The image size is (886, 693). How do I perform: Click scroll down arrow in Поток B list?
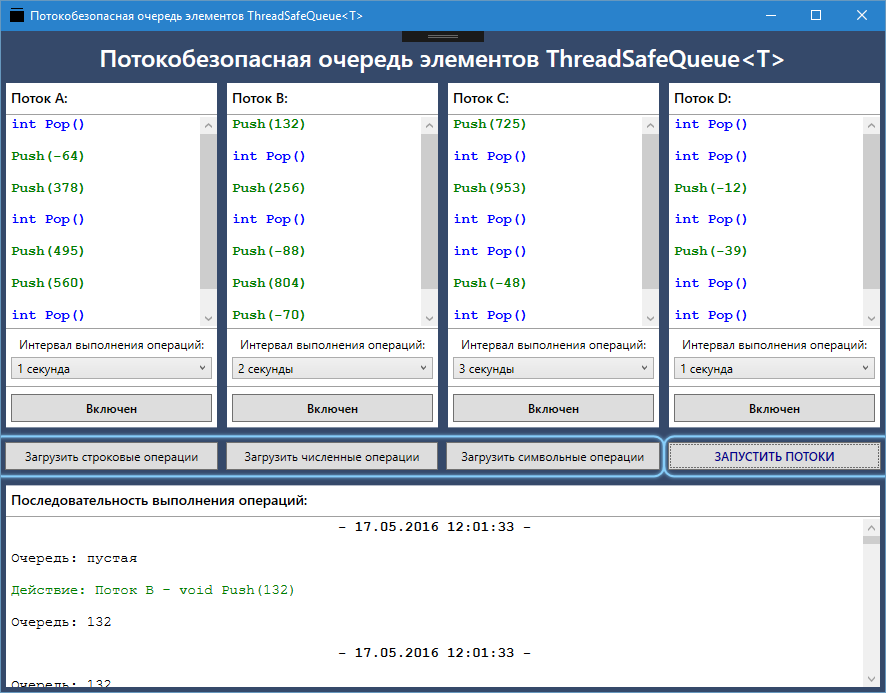(x=429, y=318)
